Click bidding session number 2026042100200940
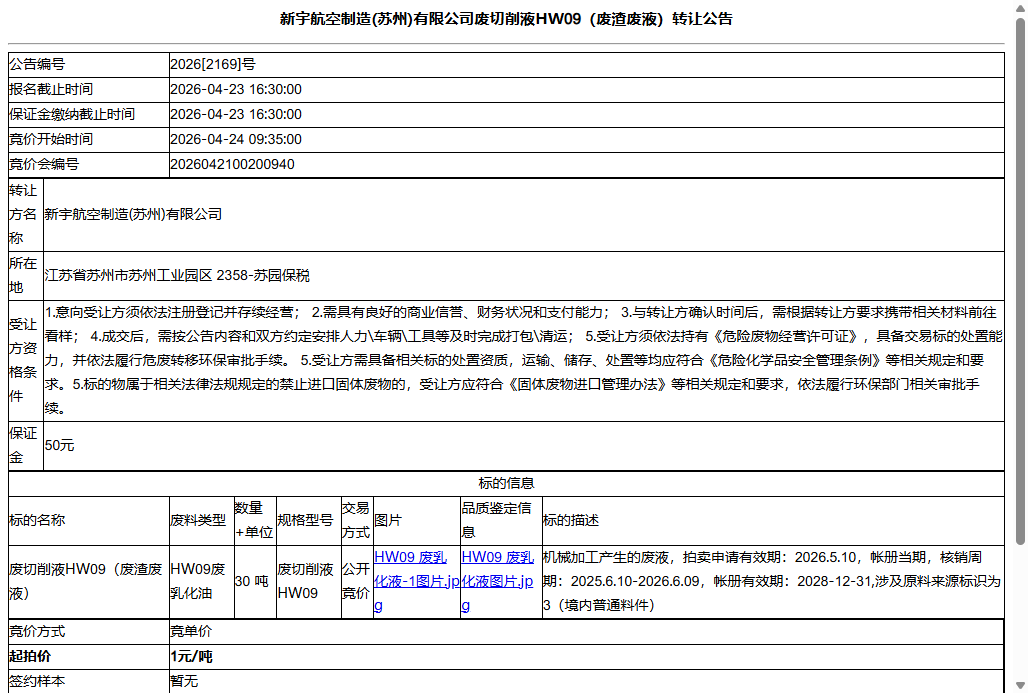Viewport: 1028px width, 693px height. pos(232,165)
